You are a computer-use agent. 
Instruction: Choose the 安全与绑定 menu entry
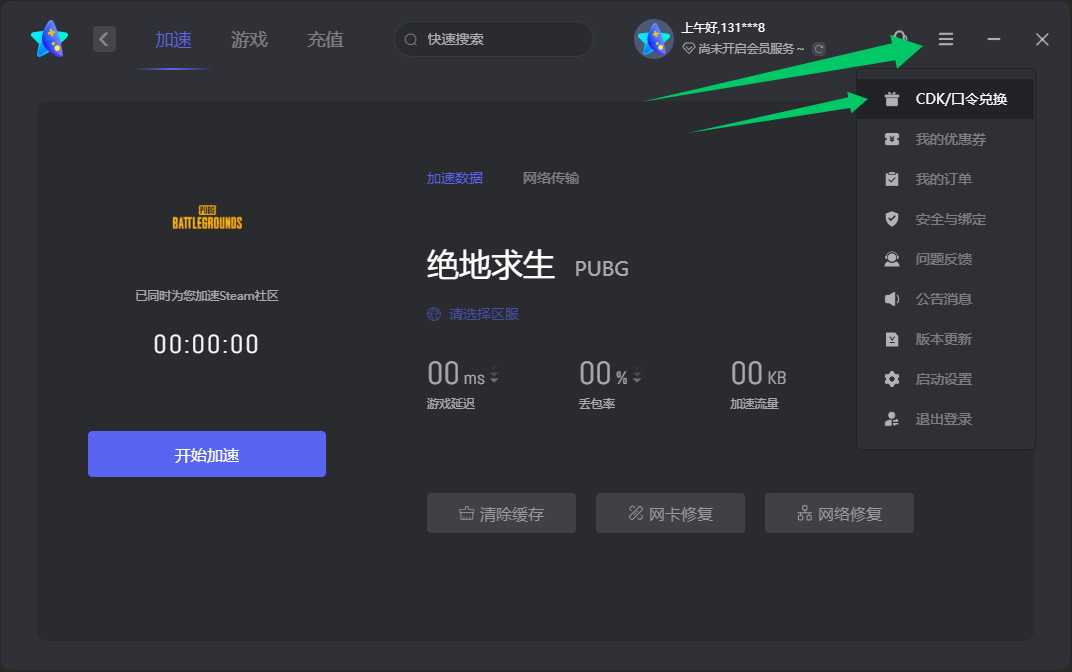click(945, 219)
